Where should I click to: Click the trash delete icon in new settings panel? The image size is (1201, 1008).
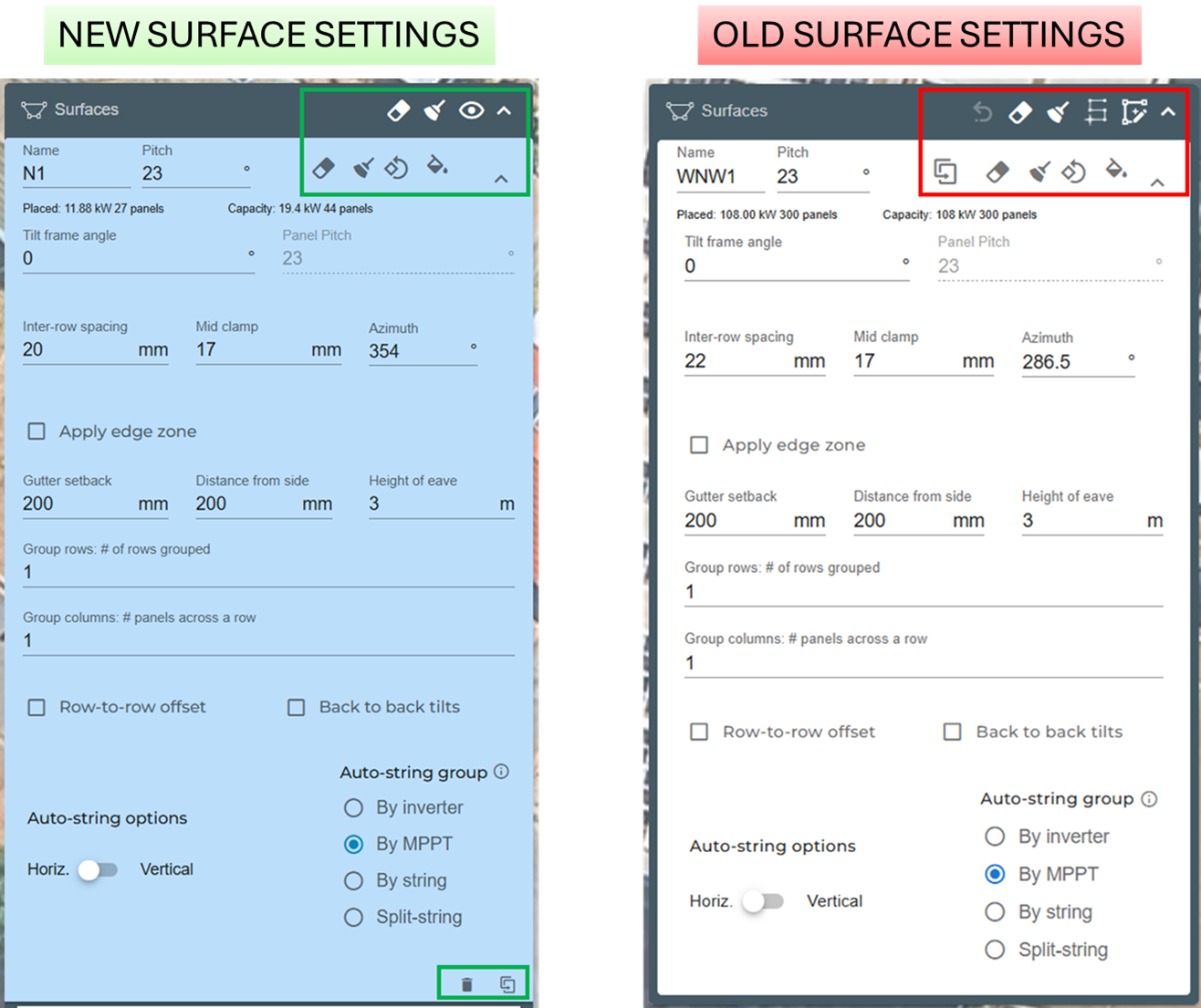[x=467, y=984]
